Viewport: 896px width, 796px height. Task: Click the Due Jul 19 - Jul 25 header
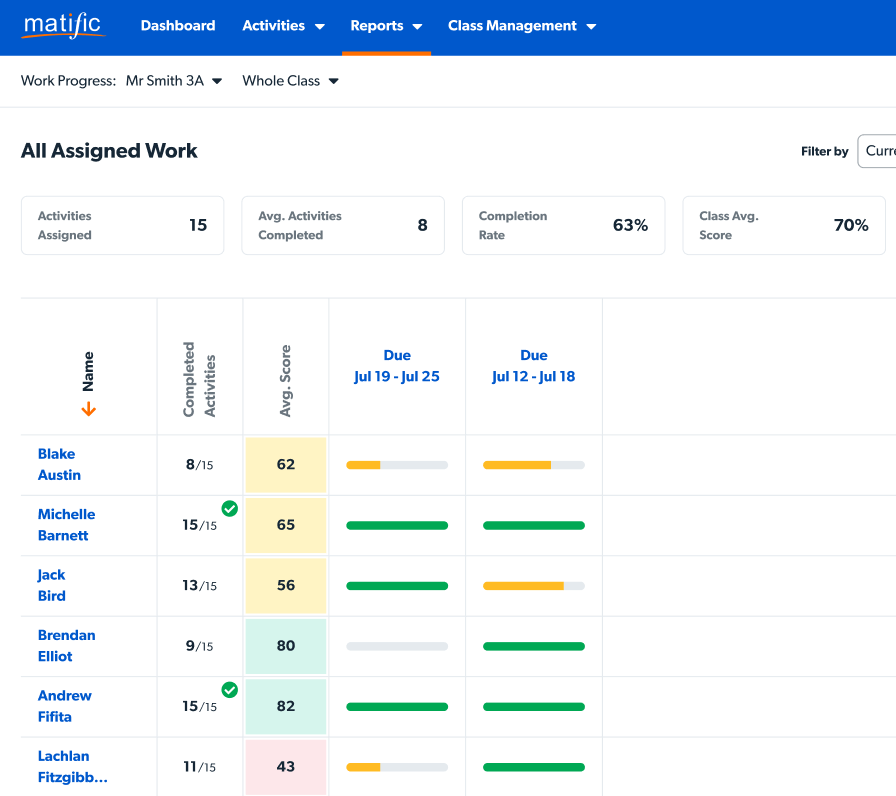(397, 366)
